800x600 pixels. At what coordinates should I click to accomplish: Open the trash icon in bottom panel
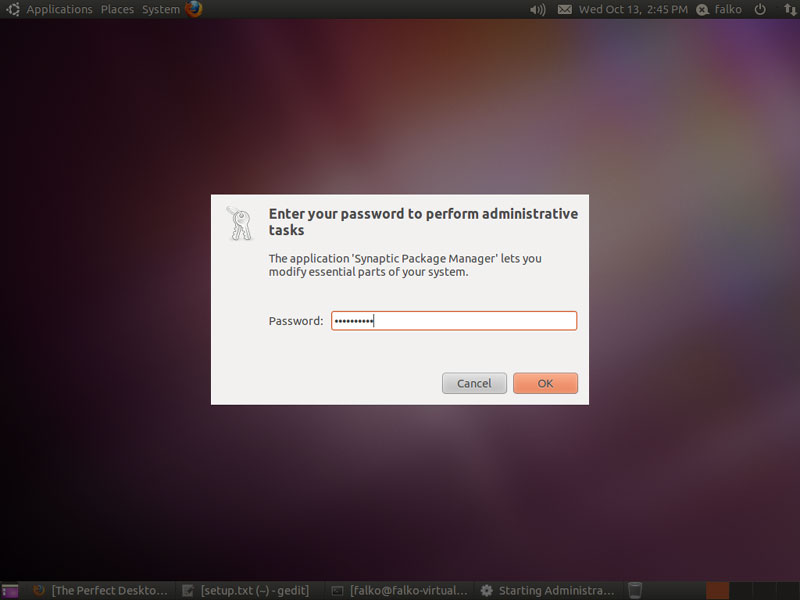point(635,590)
